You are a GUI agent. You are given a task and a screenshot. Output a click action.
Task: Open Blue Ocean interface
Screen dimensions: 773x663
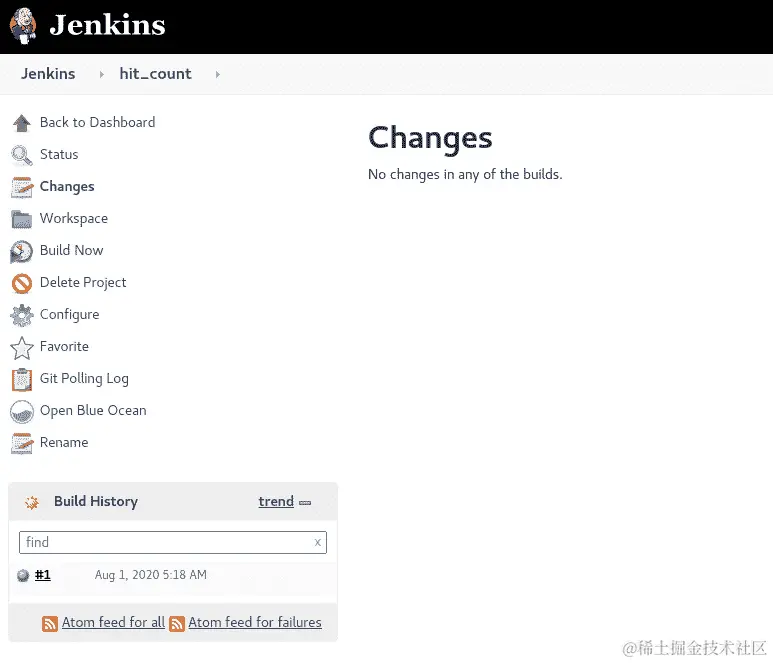coord(93,411)
